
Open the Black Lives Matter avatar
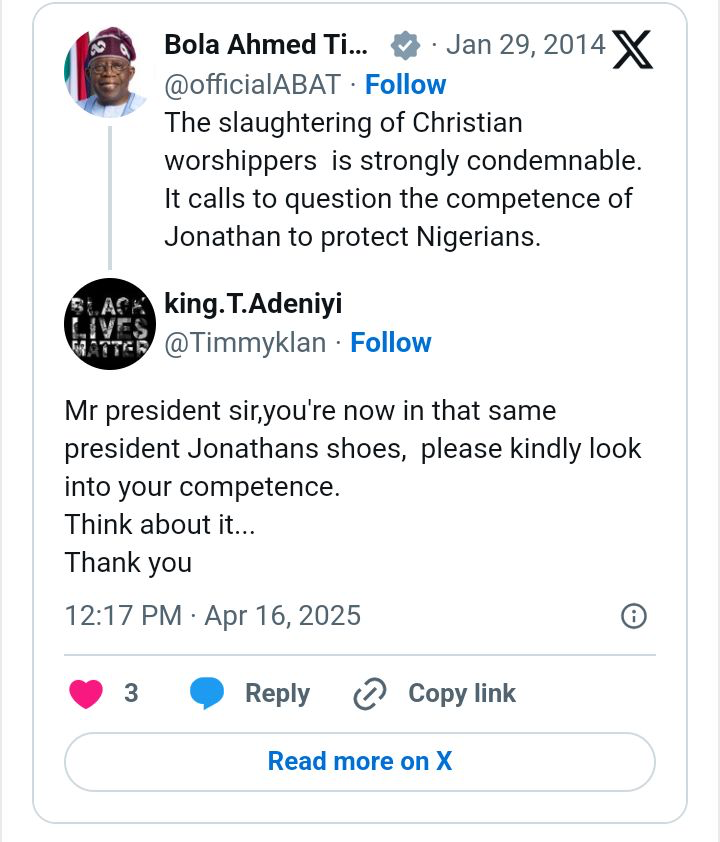pos(109,323)
